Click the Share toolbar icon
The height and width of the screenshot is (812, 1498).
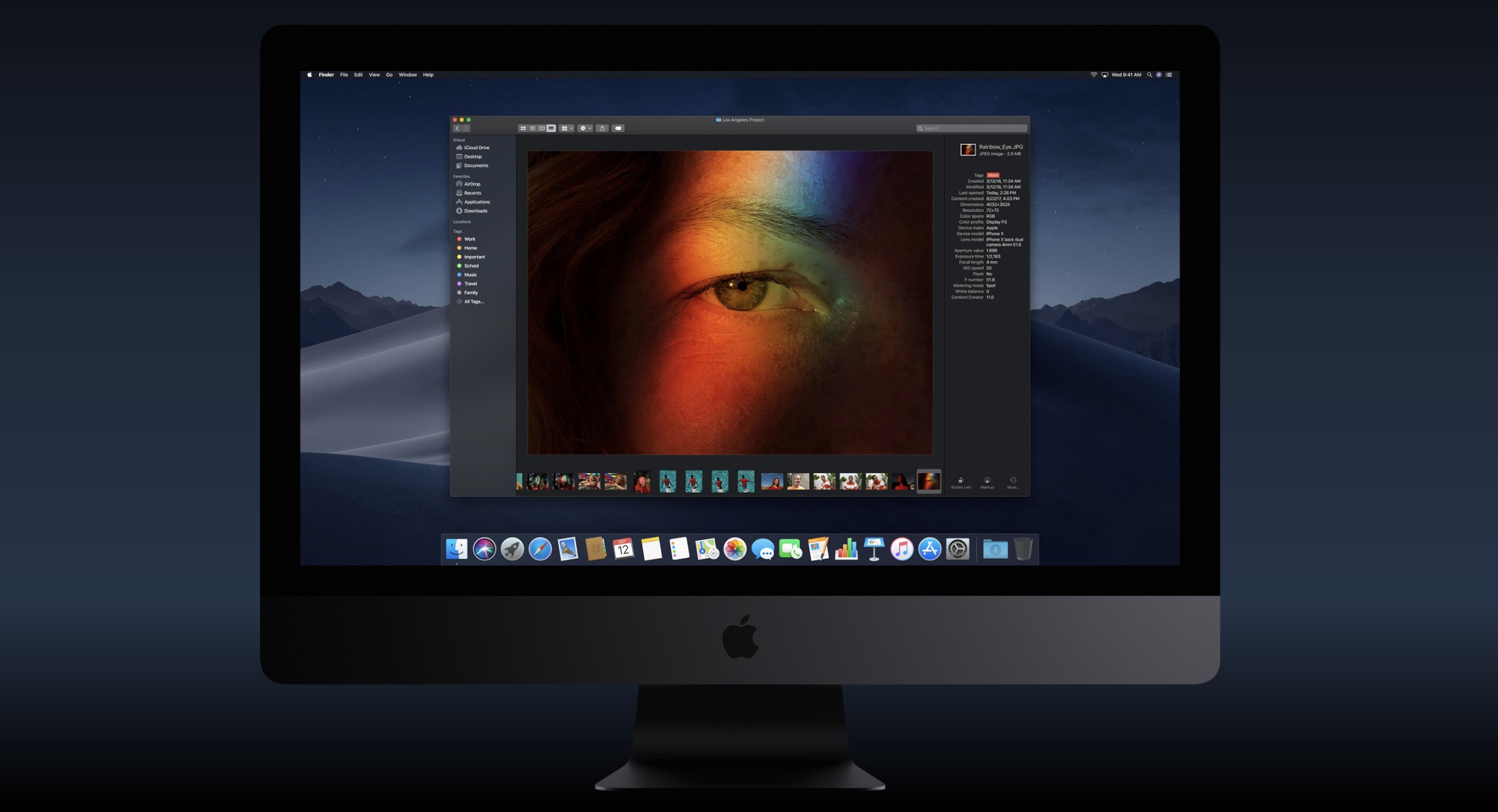tap(602, 128)
